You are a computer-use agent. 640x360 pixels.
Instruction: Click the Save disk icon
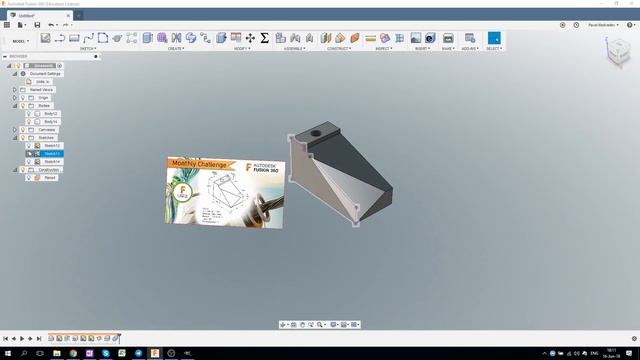[x=37, y=25]
